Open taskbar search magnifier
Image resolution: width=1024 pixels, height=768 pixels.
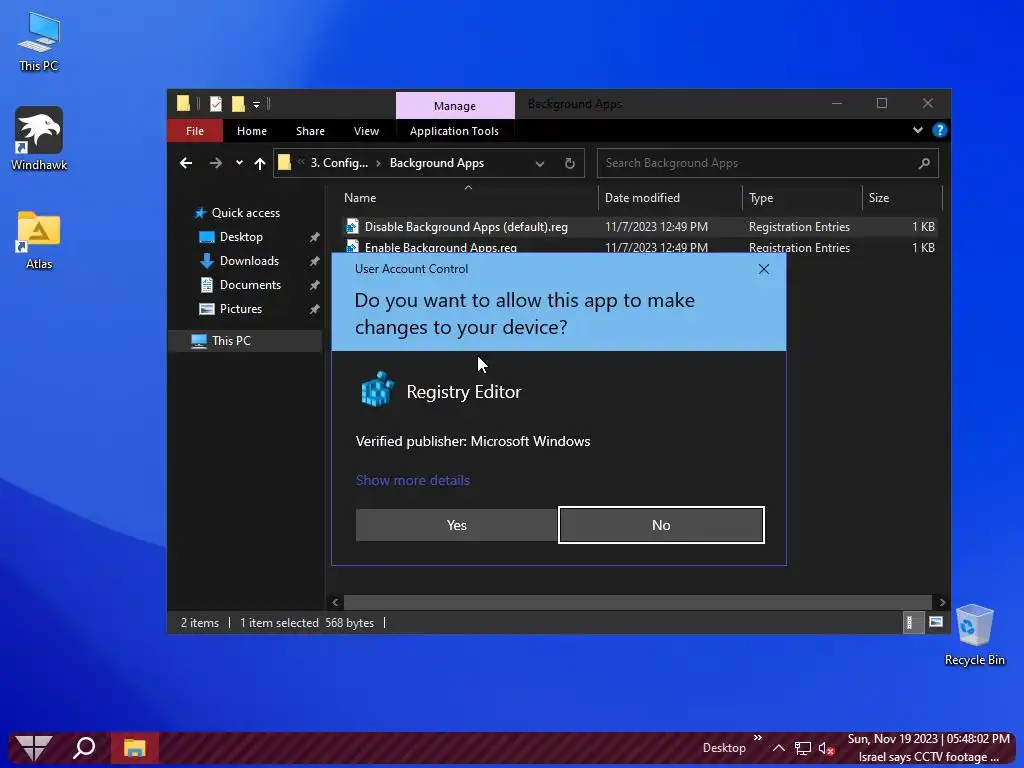[x=84, y=748]
